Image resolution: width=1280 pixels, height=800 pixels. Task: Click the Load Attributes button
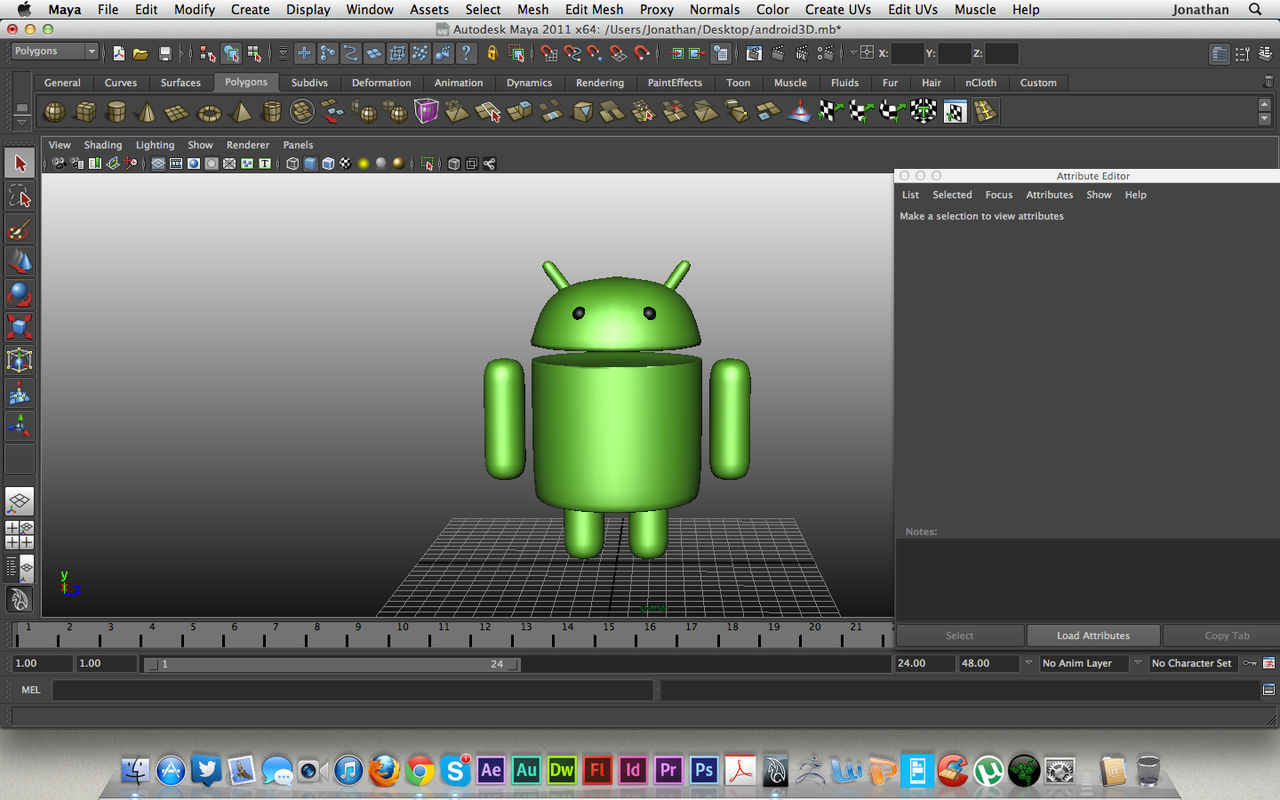[1093, 635]
